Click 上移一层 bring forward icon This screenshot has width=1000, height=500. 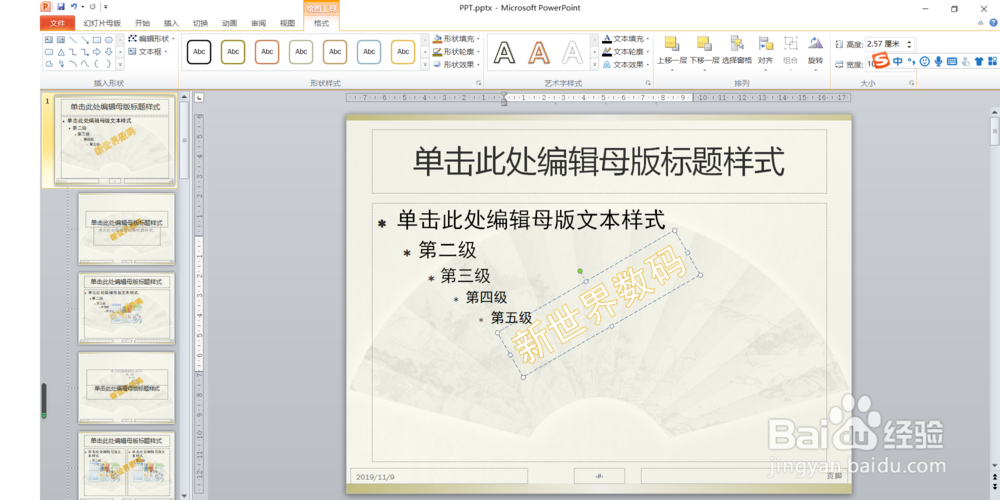point(672,43)
